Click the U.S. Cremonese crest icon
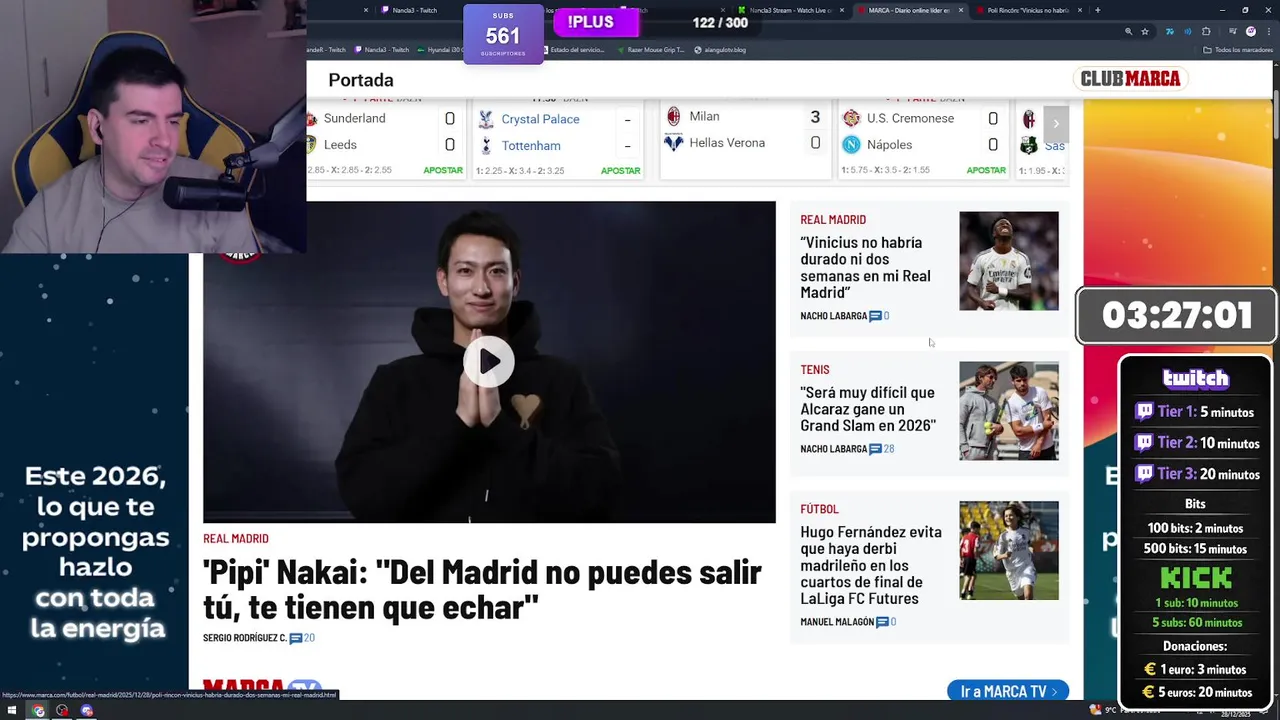The width and height of the screenshot is (1280, 720). [x=851, y=118]
